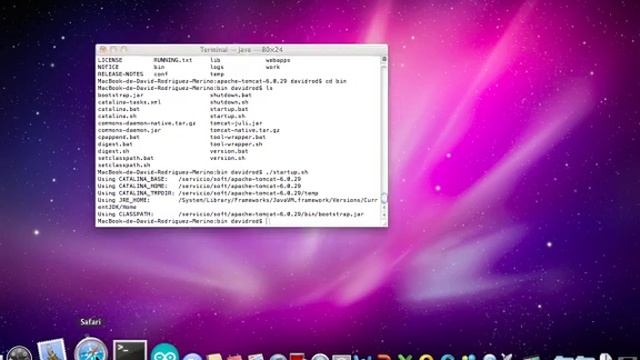640x360 pixels.
Task: Click the 'RUNNING.txt' entry in Terminal
Action: 173,60
